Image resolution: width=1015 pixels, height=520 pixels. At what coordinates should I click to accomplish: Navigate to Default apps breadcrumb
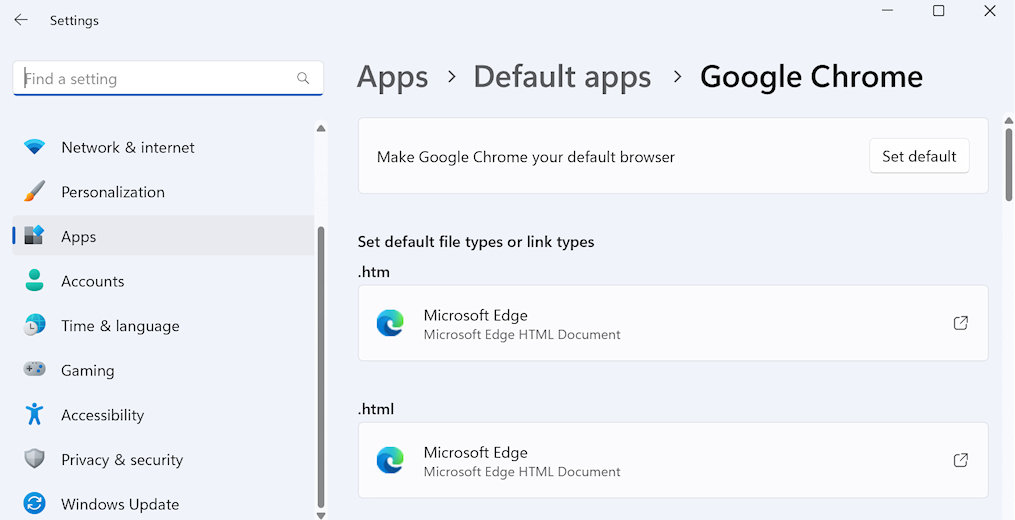coord(562,77)
